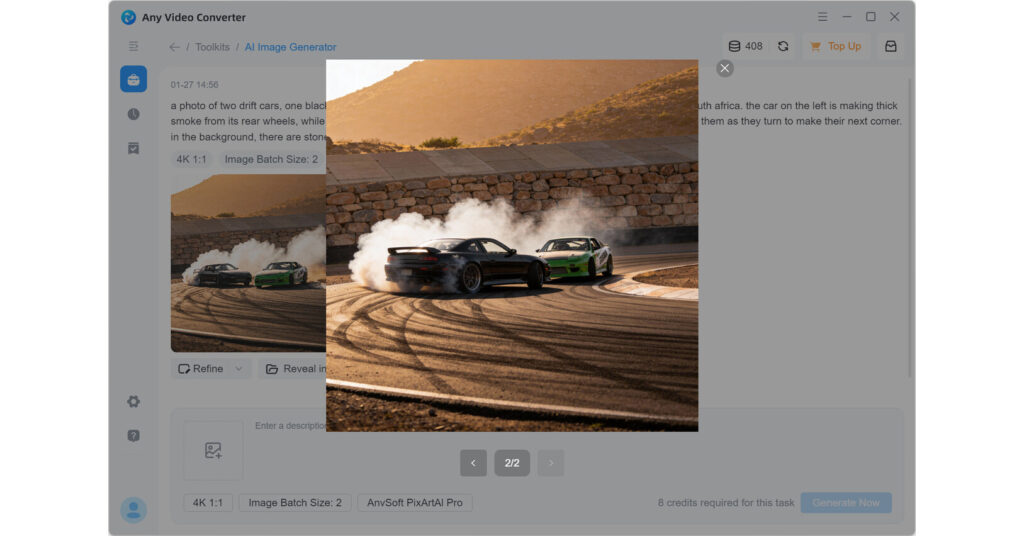1024x536 pixels.
Task: Click the Refine button
Action: 201,369
